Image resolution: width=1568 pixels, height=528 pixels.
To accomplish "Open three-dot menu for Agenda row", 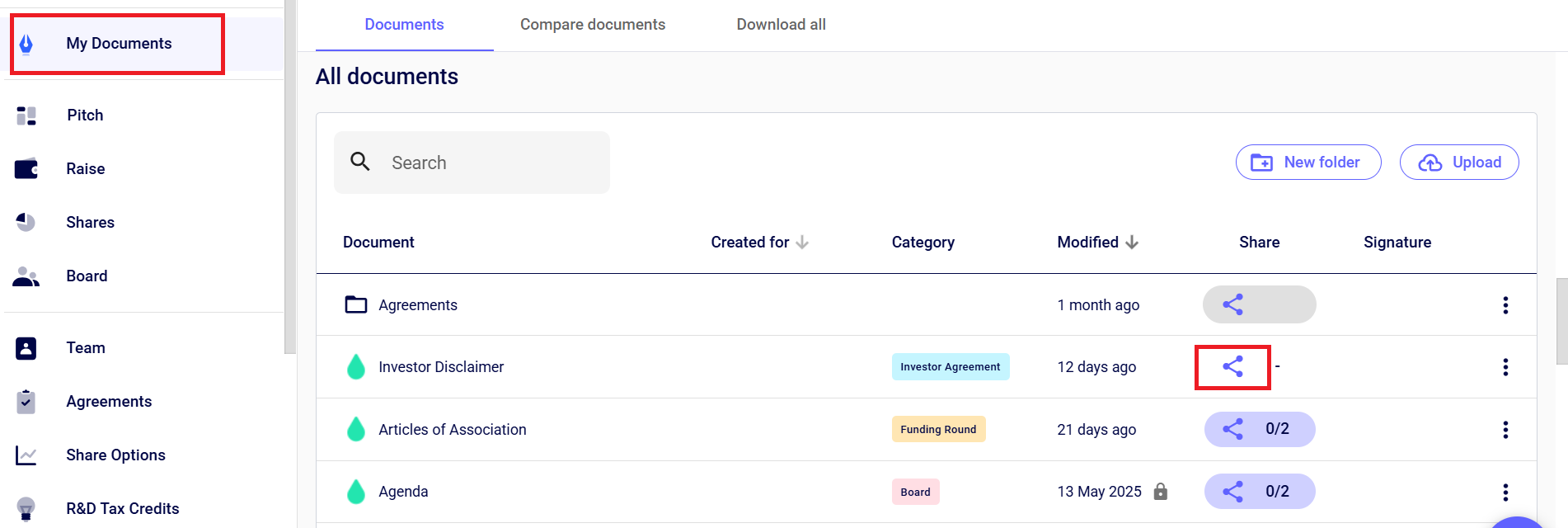I will click(x=1505, y=493).
